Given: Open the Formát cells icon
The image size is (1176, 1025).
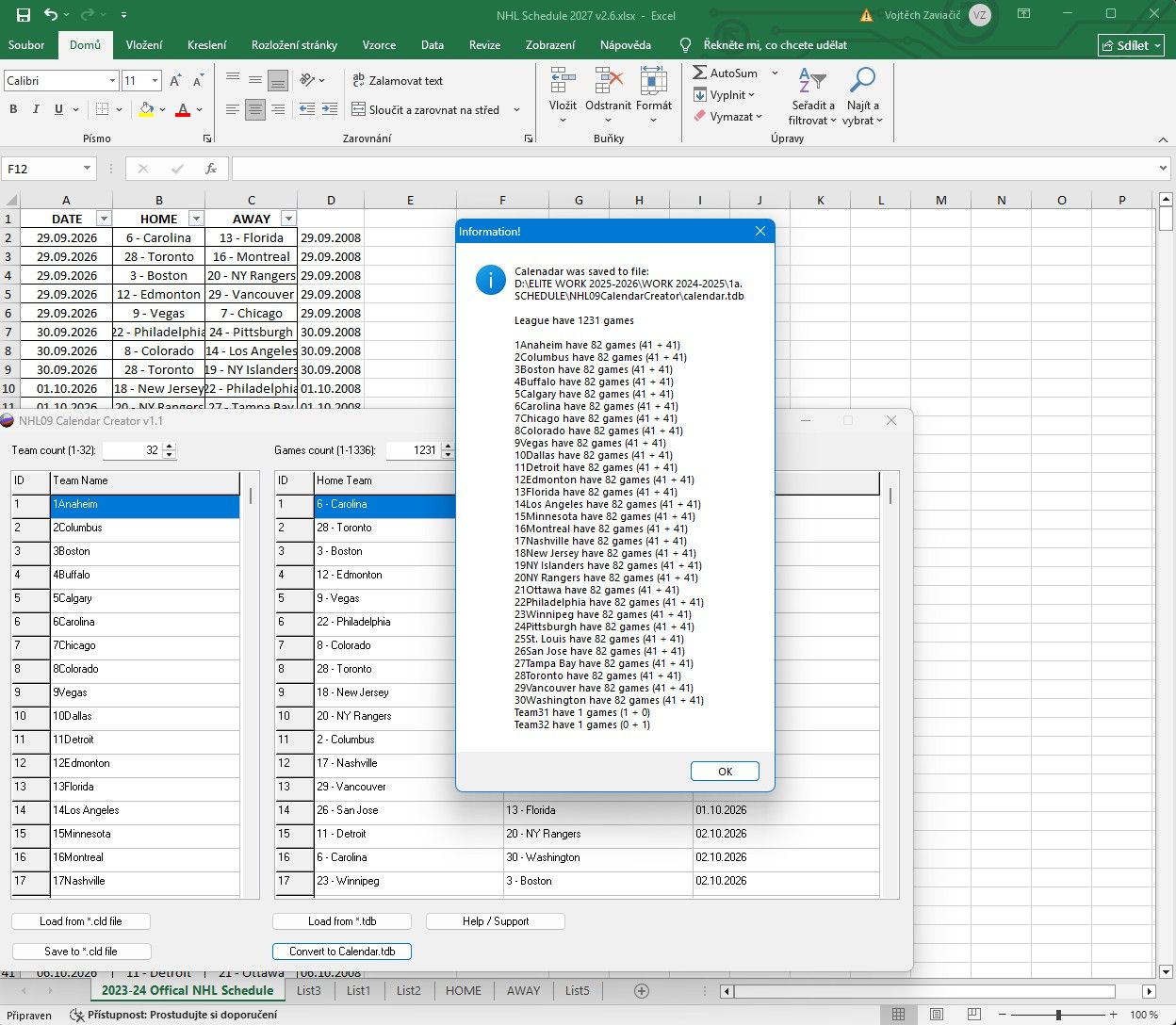Looking at the screenshot, I should click(653, 83).
